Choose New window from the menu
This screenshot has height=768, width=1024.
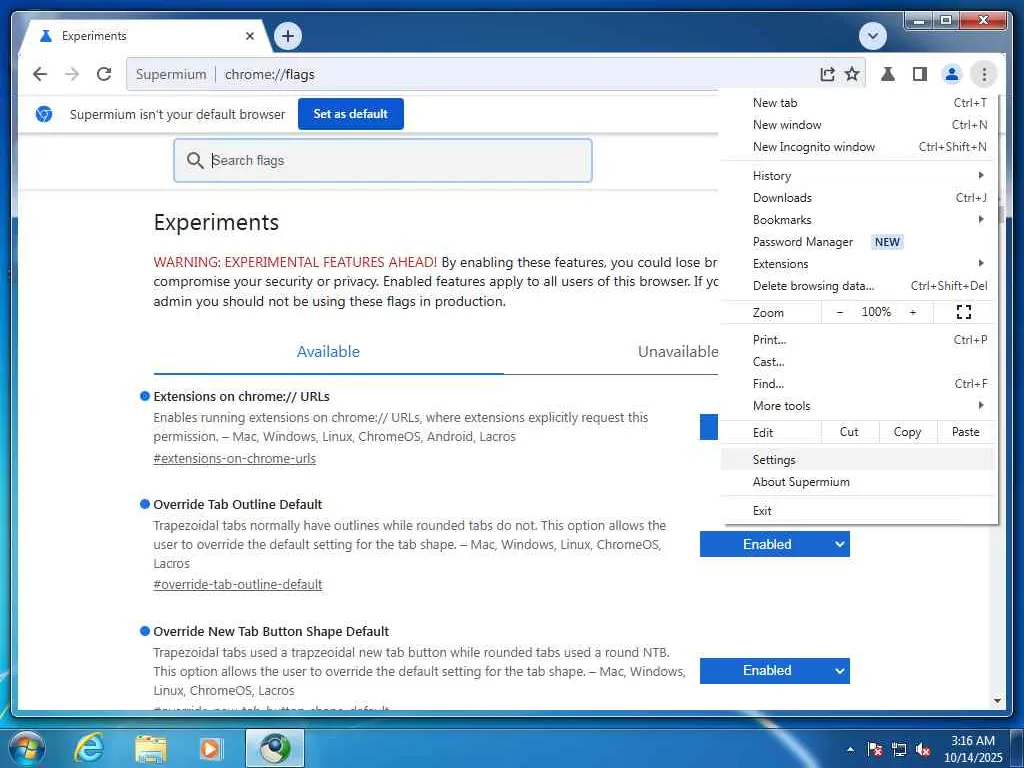859,125
